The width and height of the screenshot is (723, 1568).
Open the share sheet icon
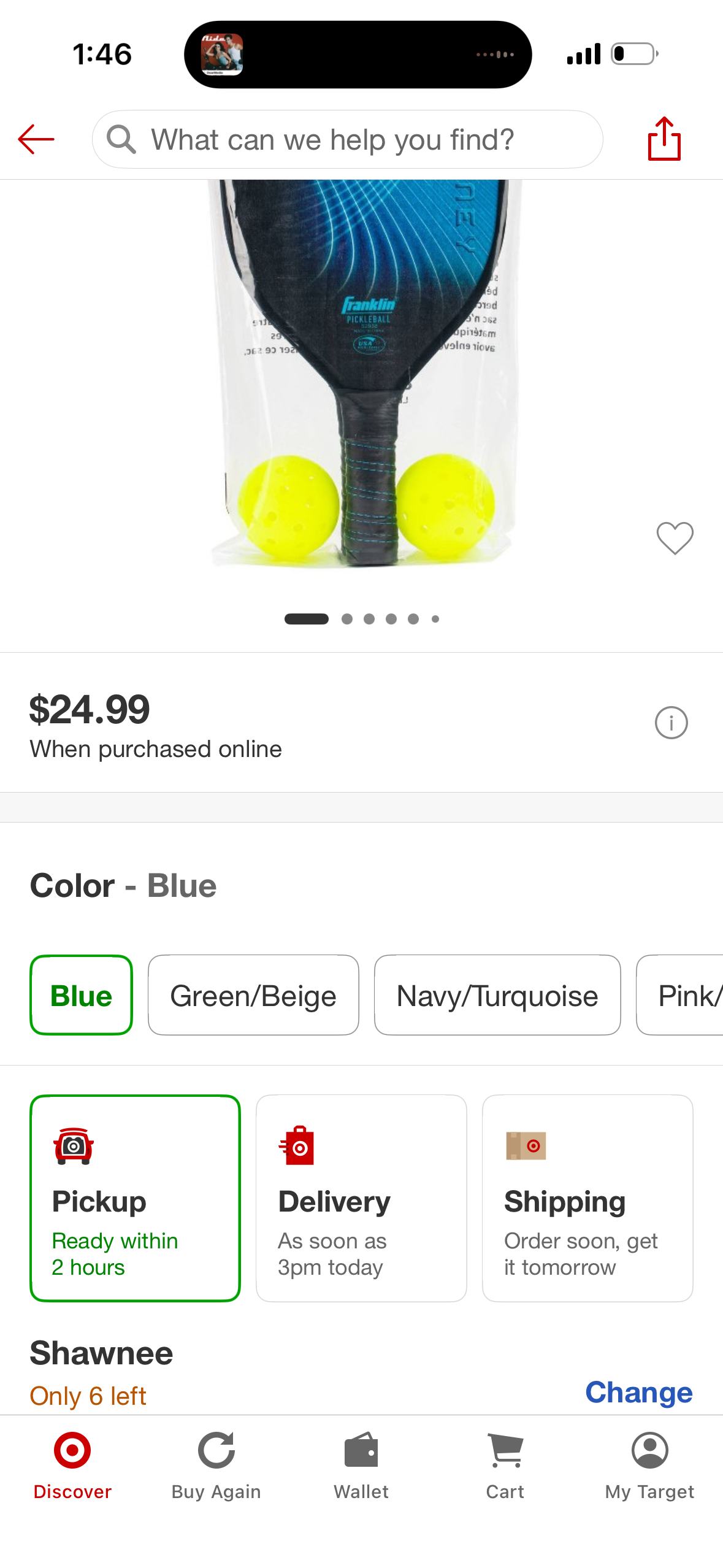tap(664, 139)
